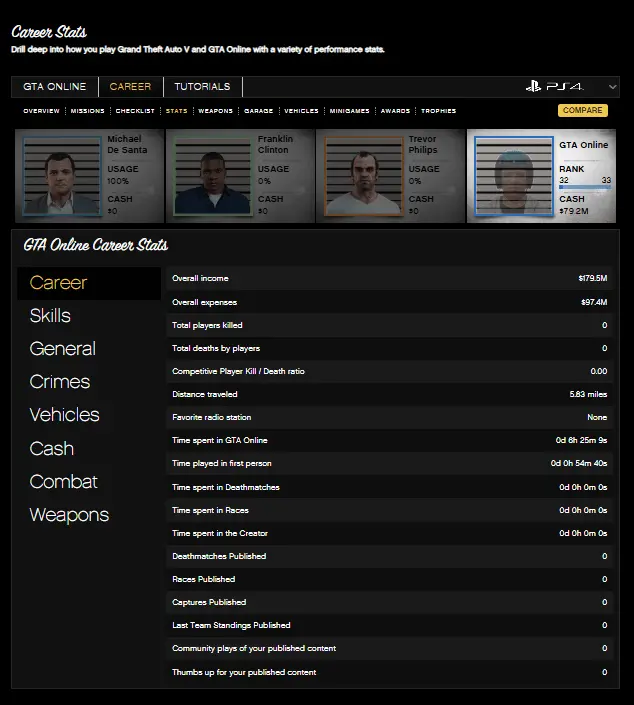Open the TROPHIES submenu
This screenshot has width=634, height=705.
tap(438, 111)
